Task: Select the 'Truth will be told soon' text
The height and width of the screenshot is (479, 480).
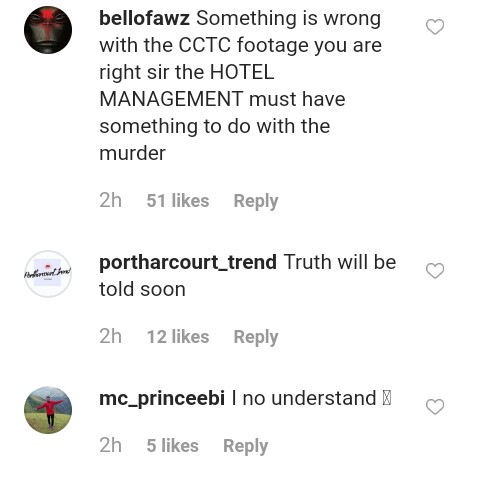Action: point(248,275)
